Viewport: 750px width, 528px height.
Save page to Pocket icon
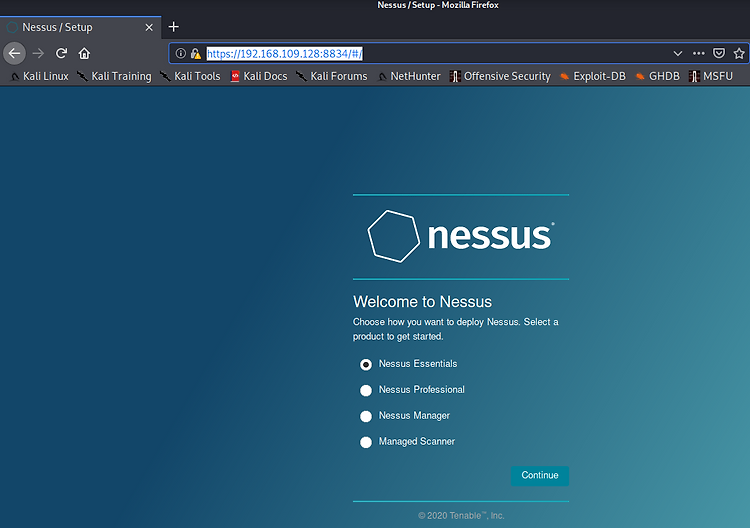[x=719, y=53]
